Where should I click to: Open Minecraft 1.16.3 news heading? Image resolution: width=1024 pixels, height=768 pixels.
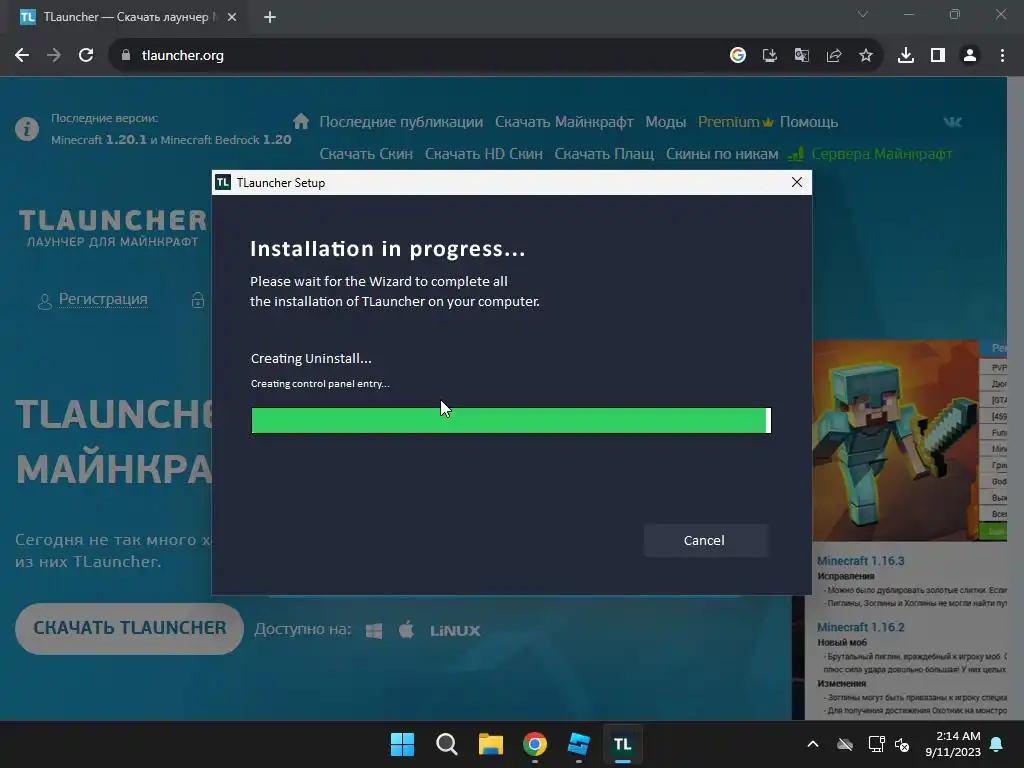click(x=861, y=561)
